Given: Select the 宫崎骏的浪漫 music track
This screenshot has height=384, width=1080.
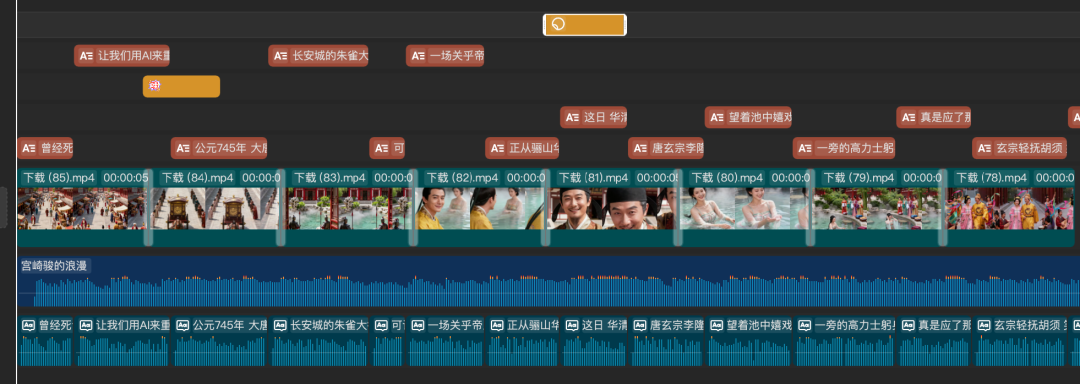Looking at the screenshot, I should pos(548,282).
